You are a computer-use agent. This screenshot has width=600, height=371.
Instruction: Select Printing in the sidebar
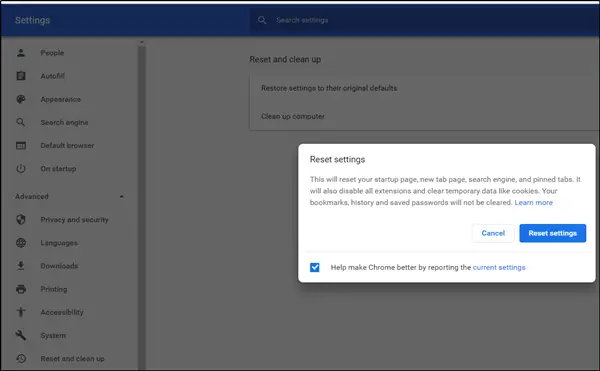point(54,289)
